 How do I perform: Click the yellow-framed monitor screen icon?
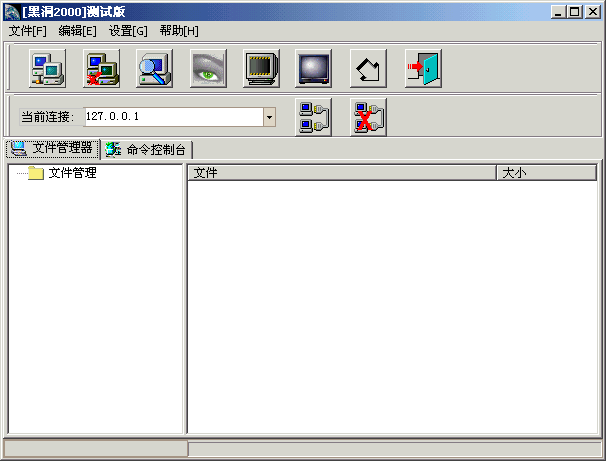point(261,68)
